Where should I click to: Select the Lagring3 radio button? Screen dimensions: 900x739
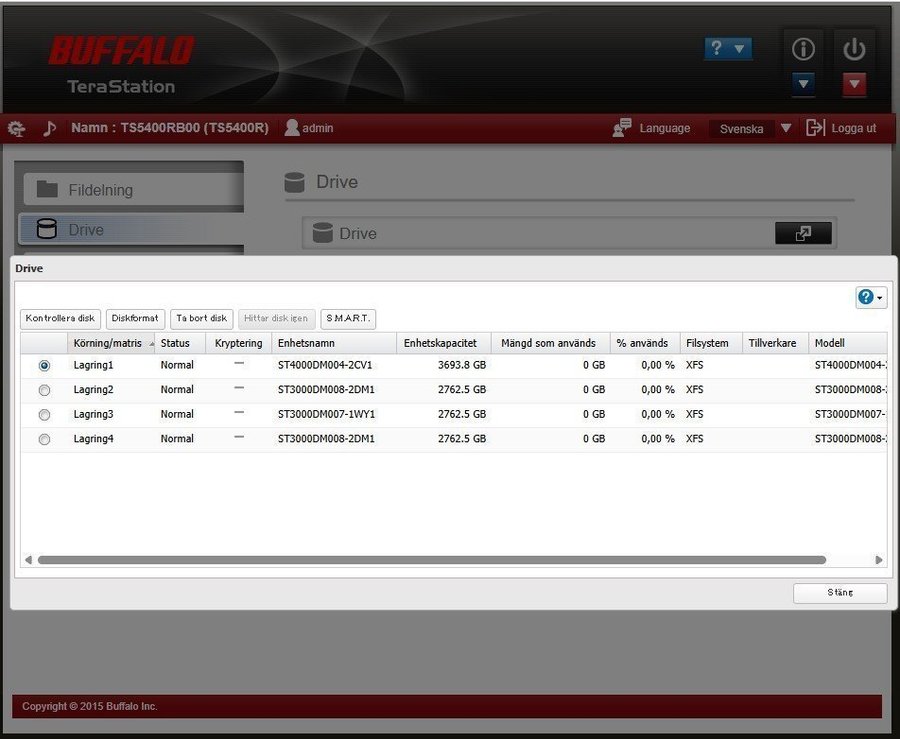pos(44,414)
